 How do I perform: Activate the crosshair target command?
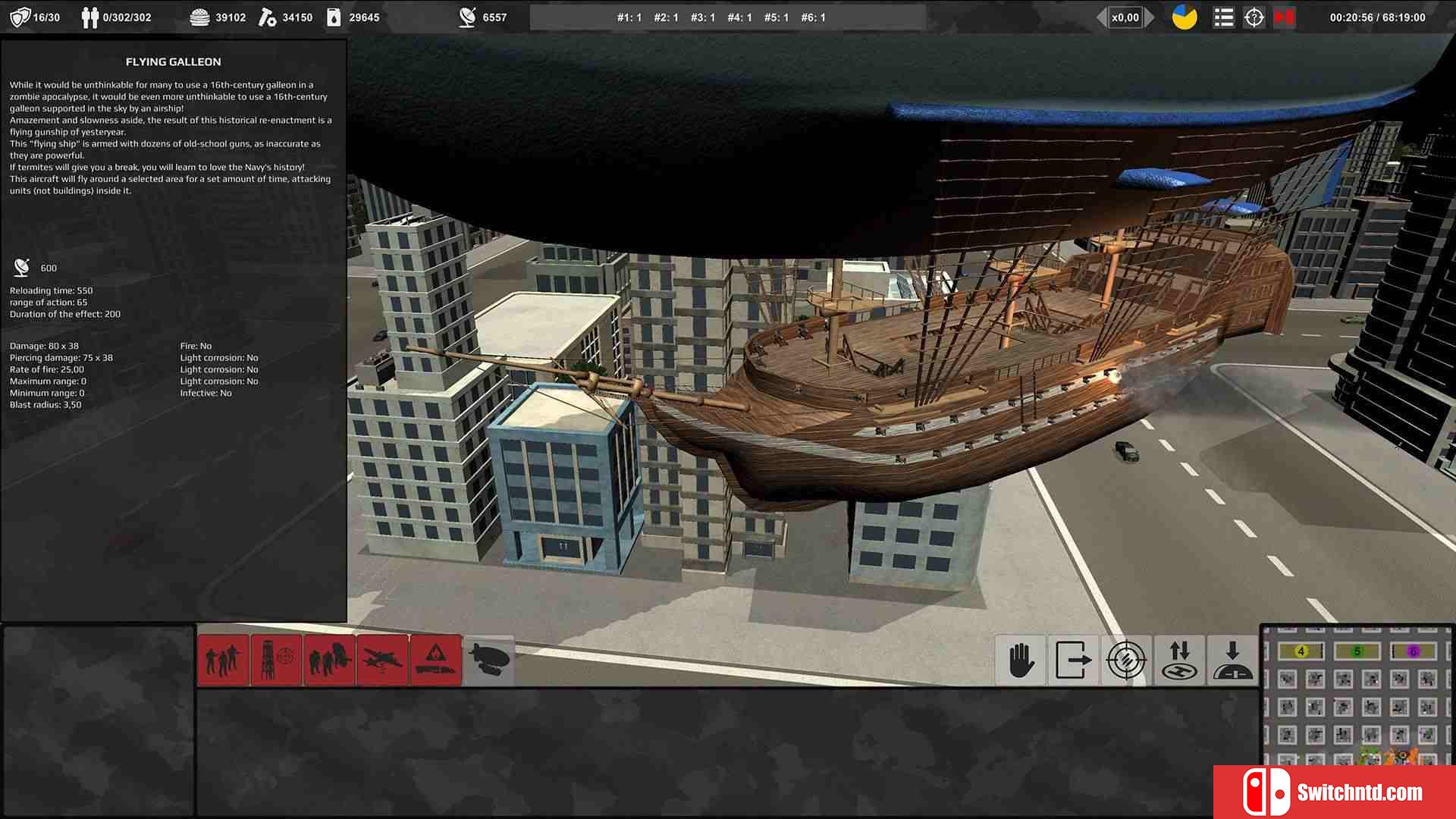pyautogui.click(x=1127, y=660)
